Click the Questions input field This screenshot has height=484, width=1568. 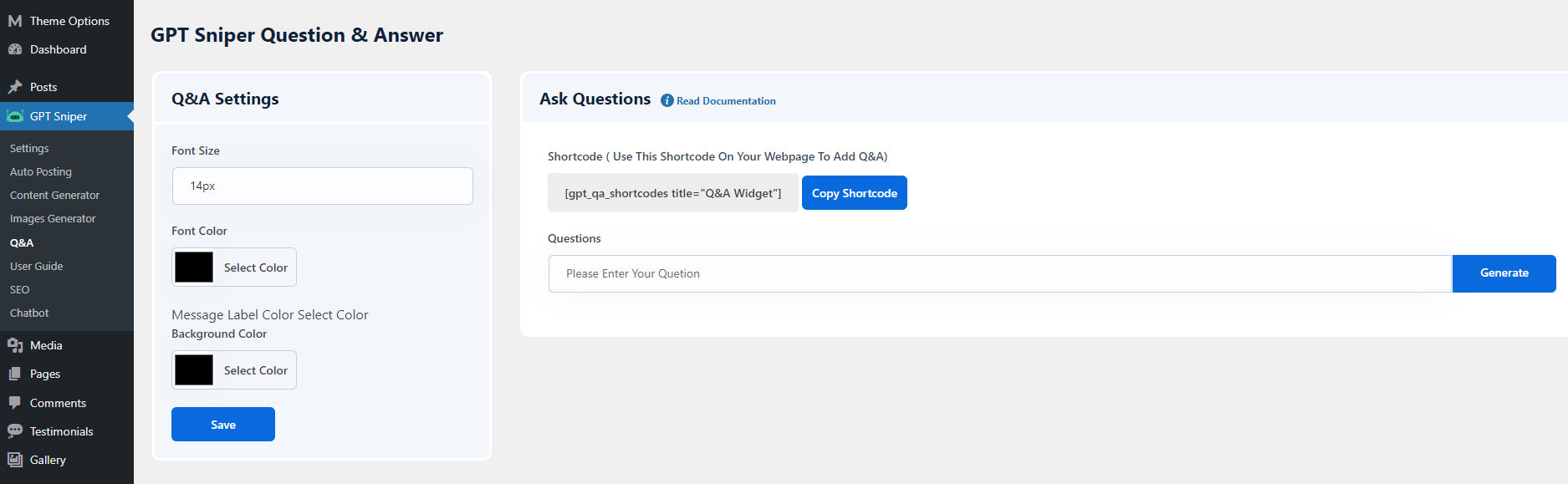coord(999,273)
